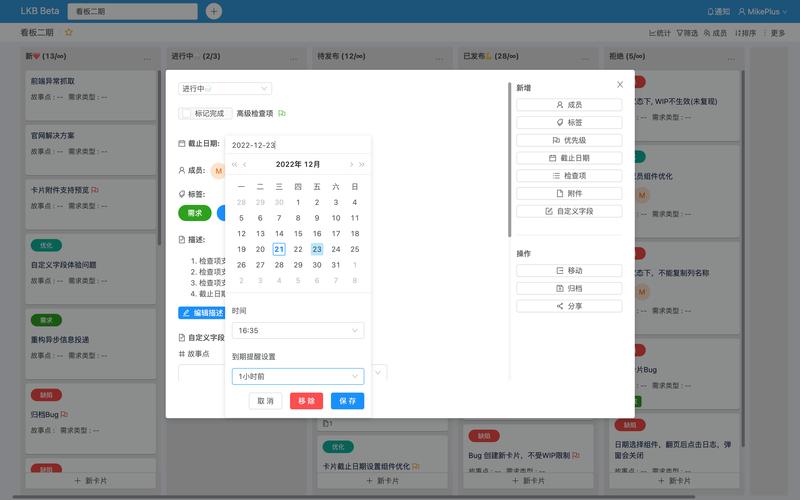Select December 15 in the calendar
800x500 pixels.
[x=298, y=234]
